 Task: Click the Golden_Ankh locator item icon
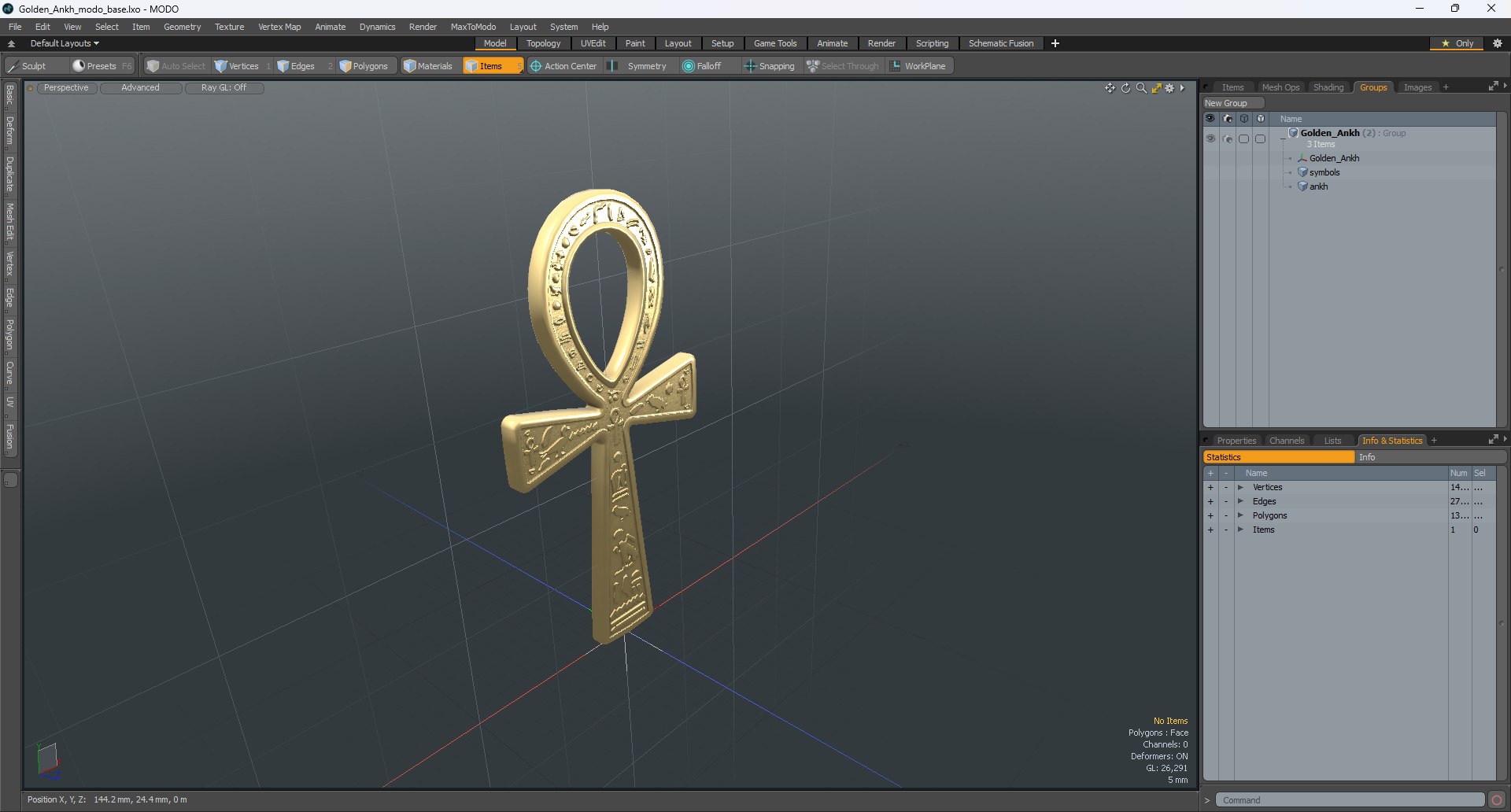1302,158
